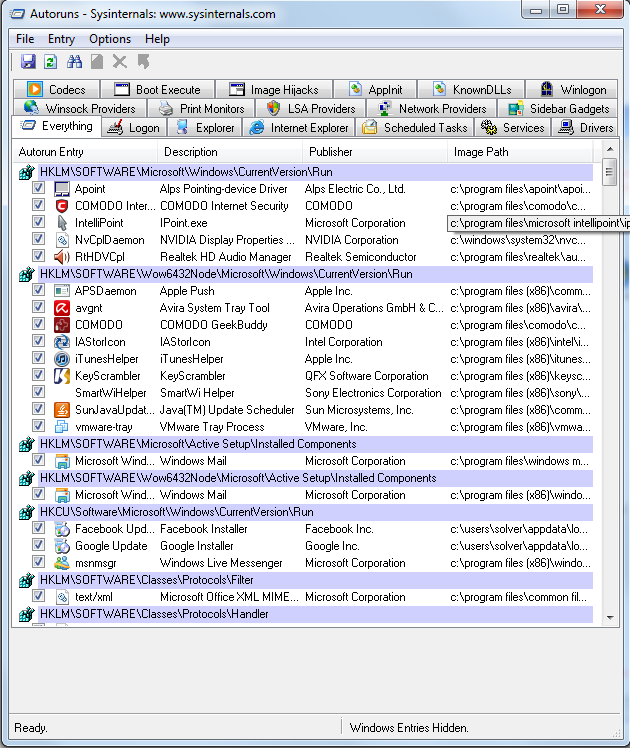
Task: Sort by the Publisher column header
Action: pos(375,152)
